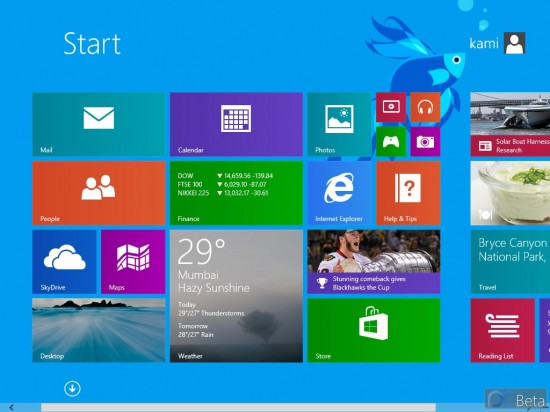The height and width of the screenshot is (412, 550).
Task: Open the Store tile
Action: coord(374,330)
